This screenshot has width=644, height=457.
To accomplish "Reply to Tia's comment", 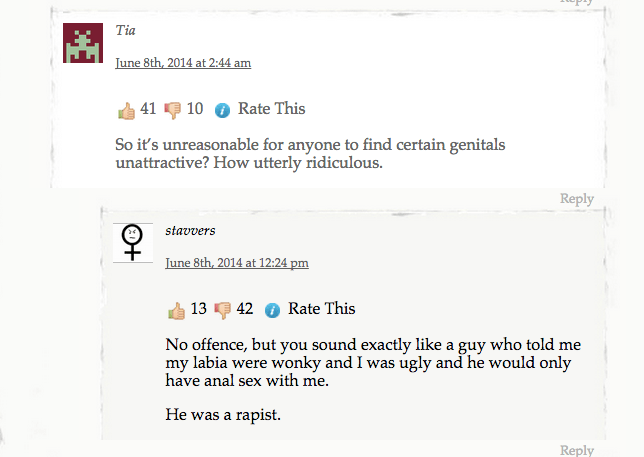I will coord(576,199).
